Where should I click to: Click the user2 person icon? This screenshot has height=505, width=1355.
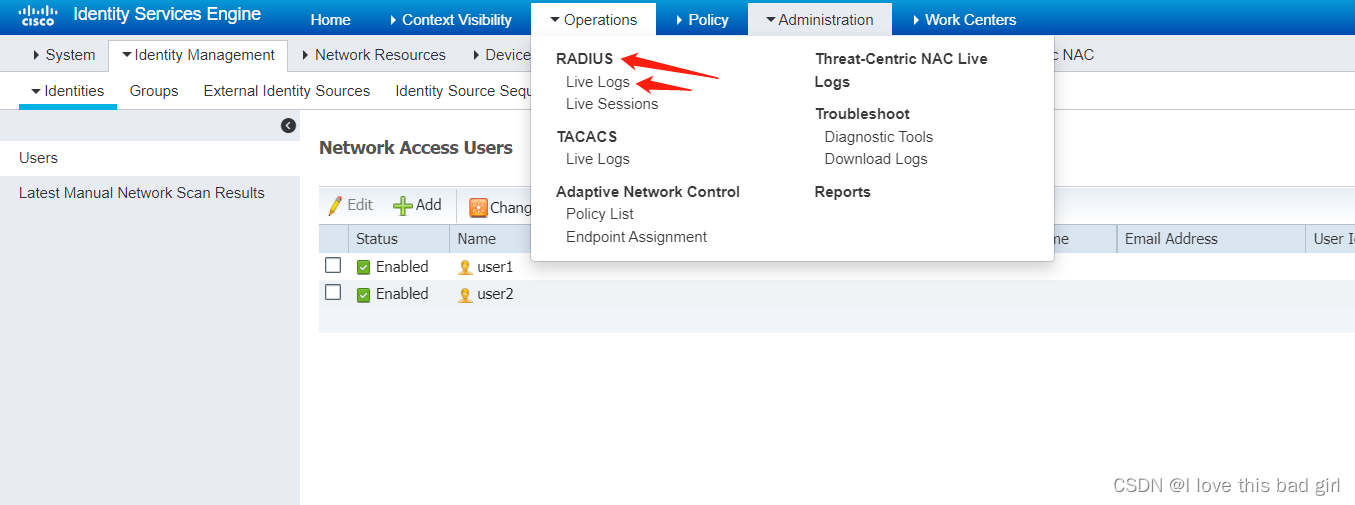tap(465, 295)
